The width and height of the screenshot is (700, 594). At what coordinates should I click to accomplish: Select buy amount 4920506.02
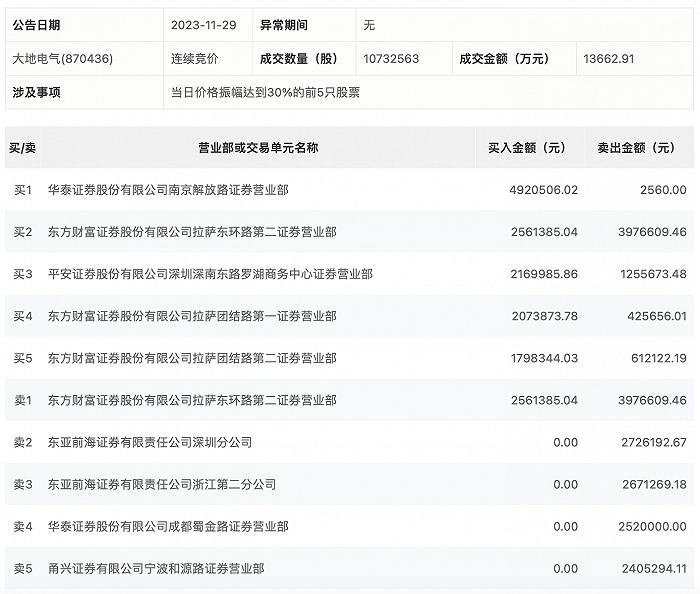pos(544,190)
